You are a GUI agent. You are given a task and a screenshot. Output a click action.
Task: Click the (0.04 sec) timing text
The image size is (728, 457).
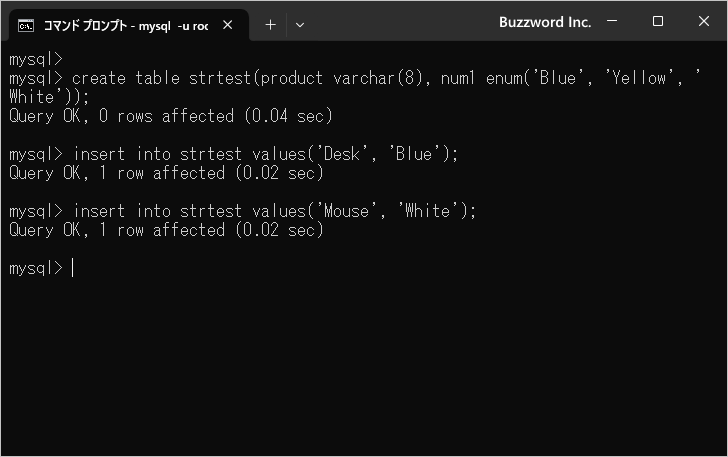coord(288,116)
